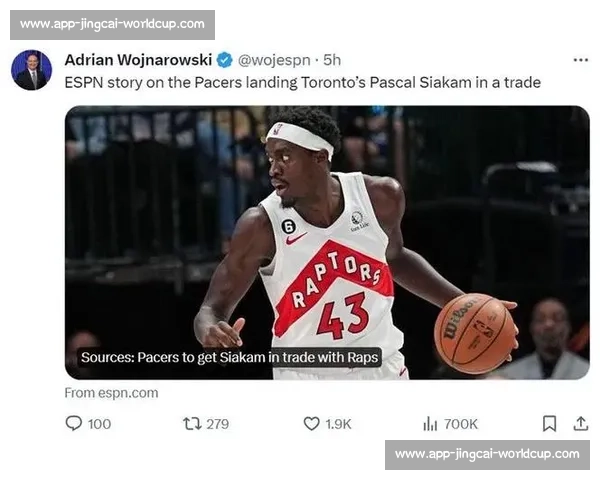The image size is (600, 480).
Task: Open the Pascal Siakam article image card
Action: pyautogui.click(x=327, y=242)
